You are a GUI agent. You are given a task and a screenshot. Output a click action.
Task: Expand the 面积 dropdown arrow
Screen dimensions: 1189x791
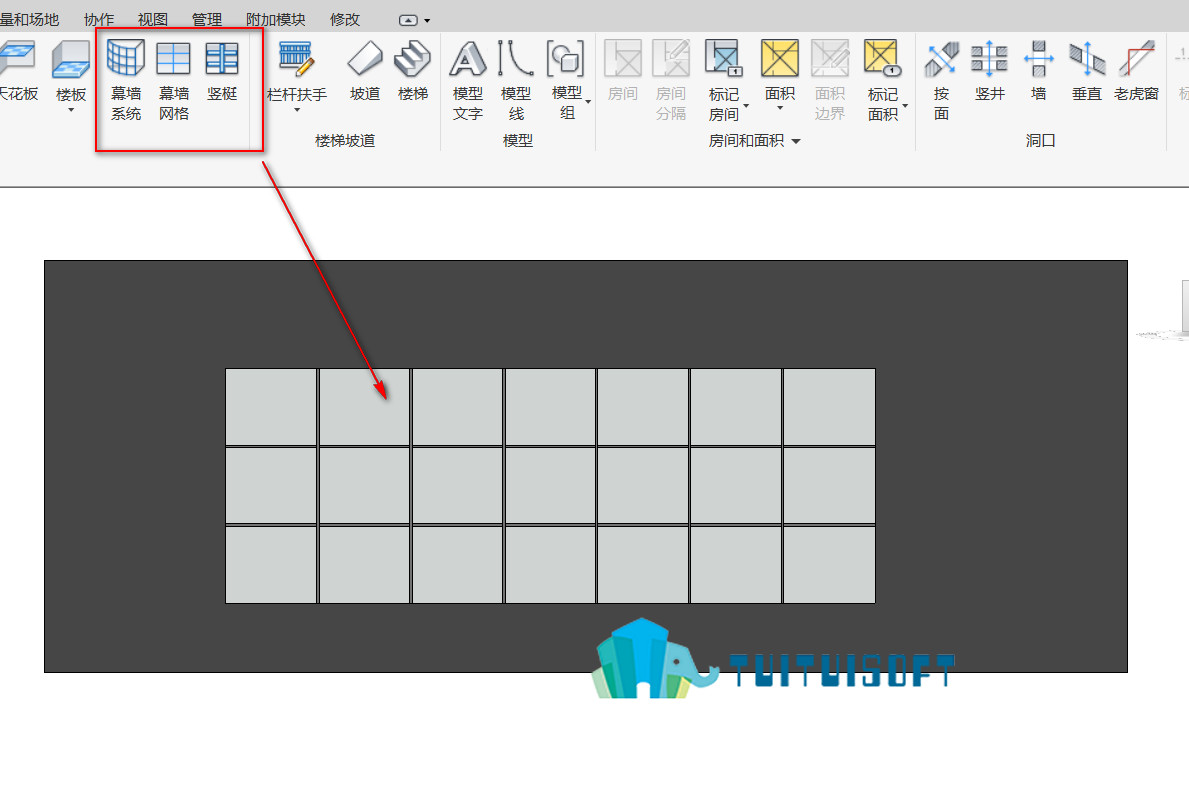coord(780,108)
